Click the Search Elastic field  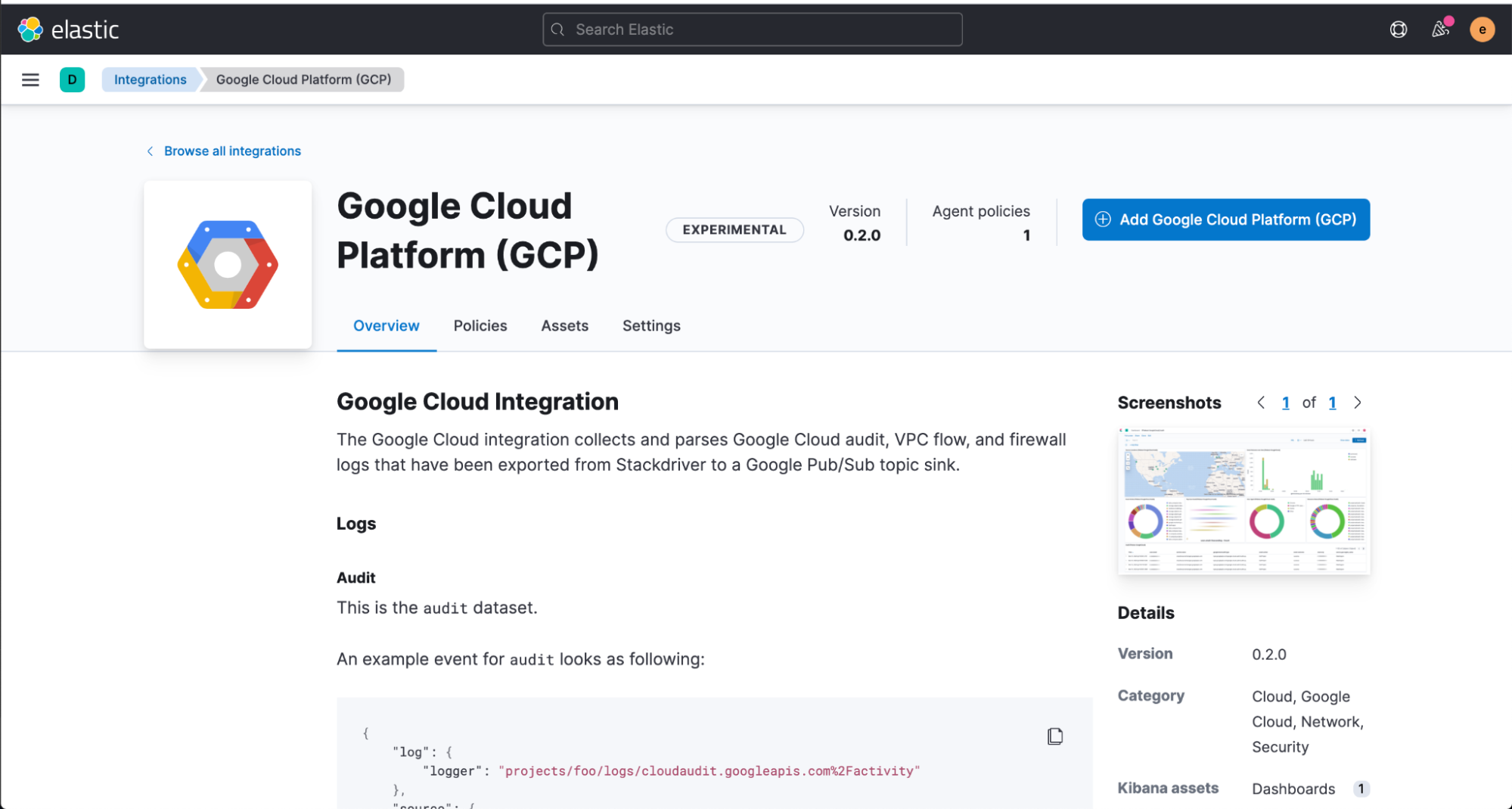point(752,30)
